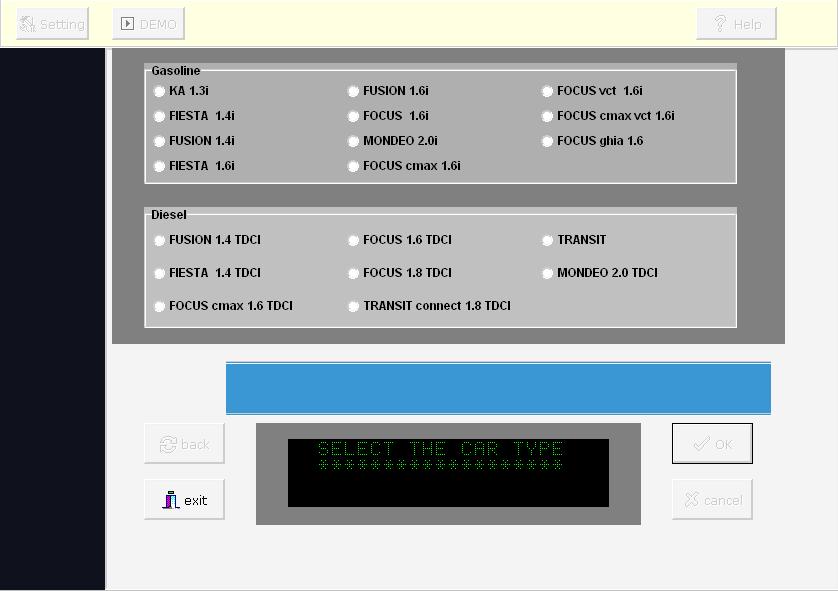Viewport: 838px width, 591px height.
Task: Click the Setting button
Action: [x=52, y=24]
